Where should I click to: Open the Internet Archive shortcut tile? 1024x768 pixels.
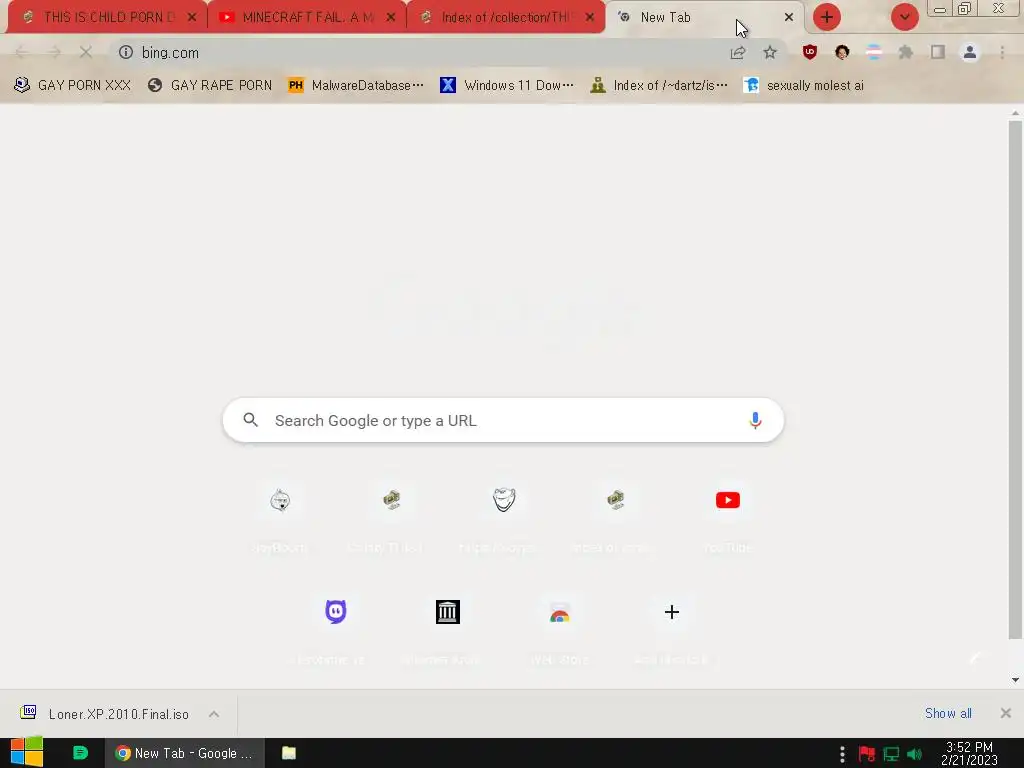[447, 612]
